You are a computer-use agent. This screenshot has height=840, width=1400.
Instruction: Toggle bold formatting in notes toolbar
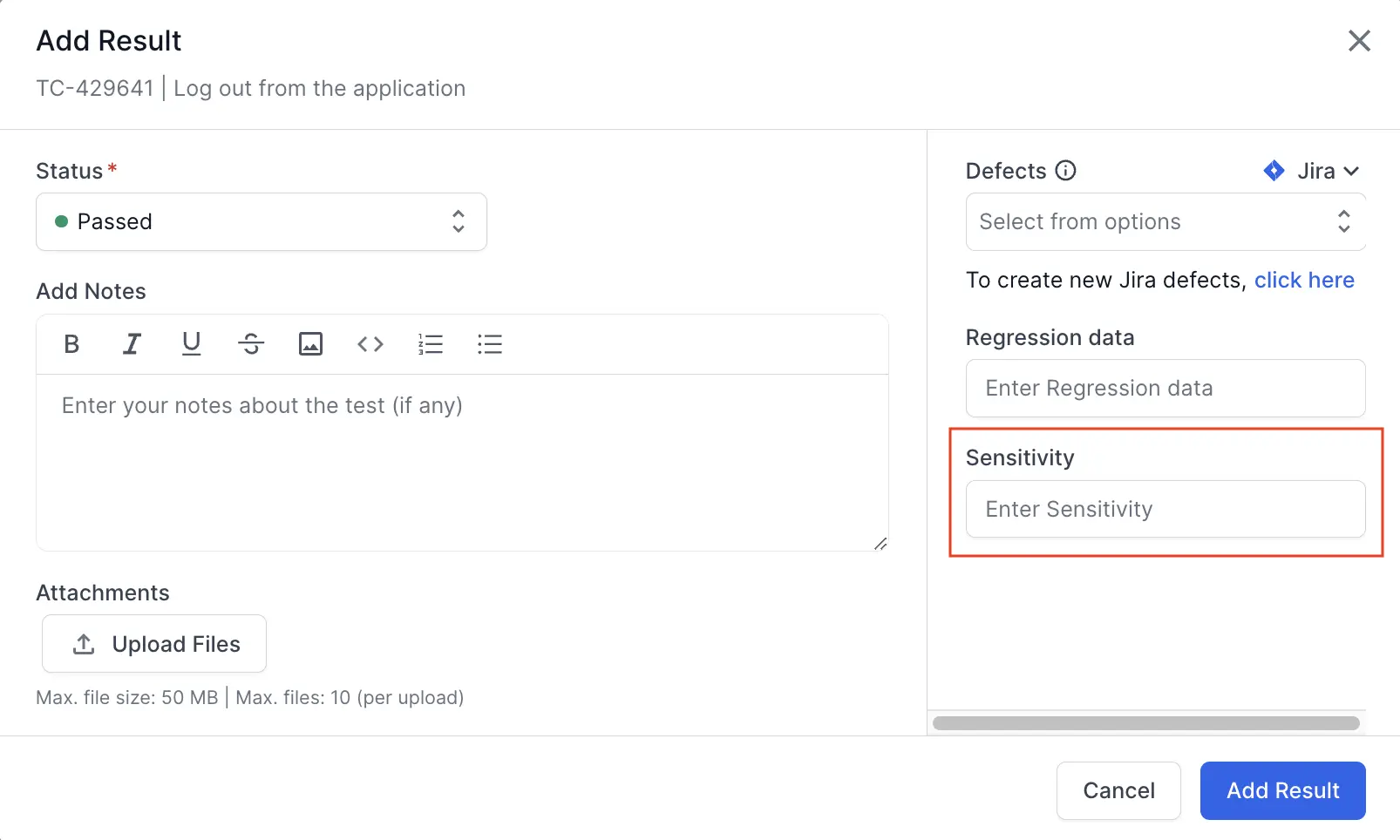(71, 344)
